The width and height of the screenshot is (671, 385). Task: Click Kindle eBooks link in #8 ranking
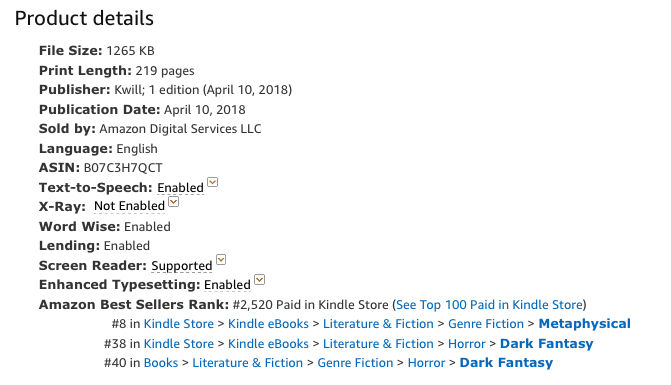click(x=268, y=324)
